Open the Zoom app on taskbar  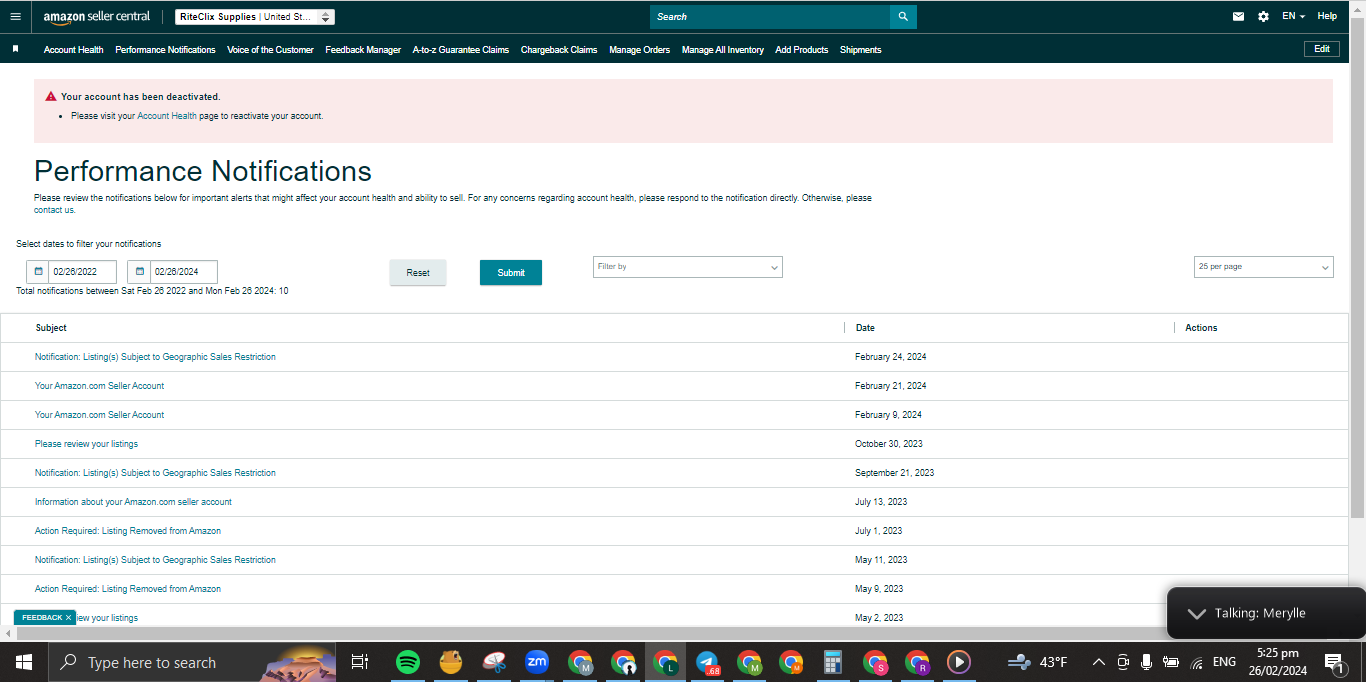coord(537,662)
